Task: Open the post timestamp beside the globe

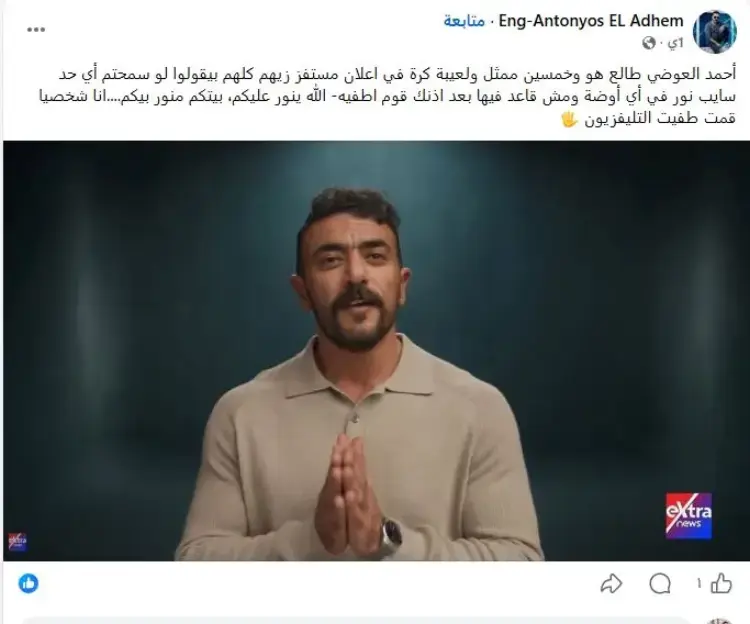Action: pos(675,43)
